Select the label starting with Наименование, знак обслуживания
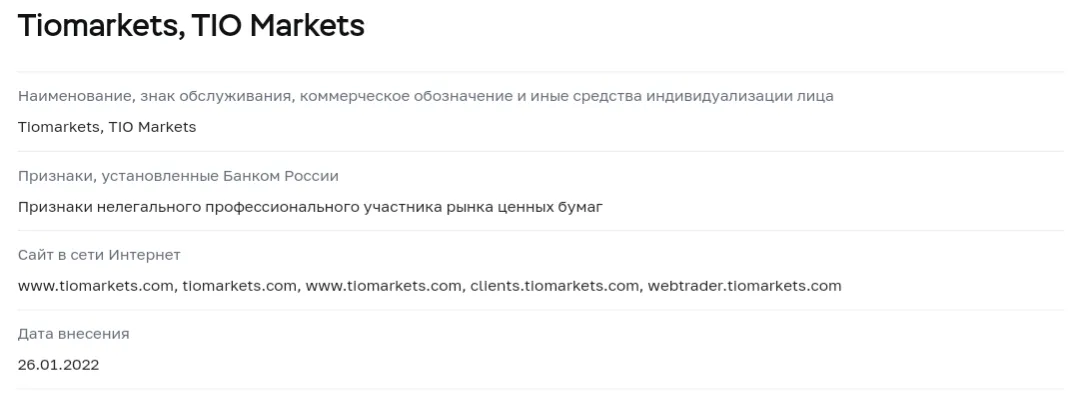 [x=425, y=96]
